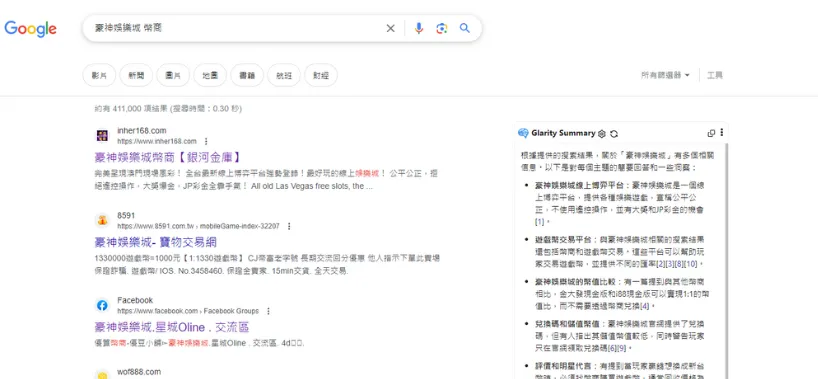Click the inher168.com site name text
The image size is (818, 379).
point(142,131)
